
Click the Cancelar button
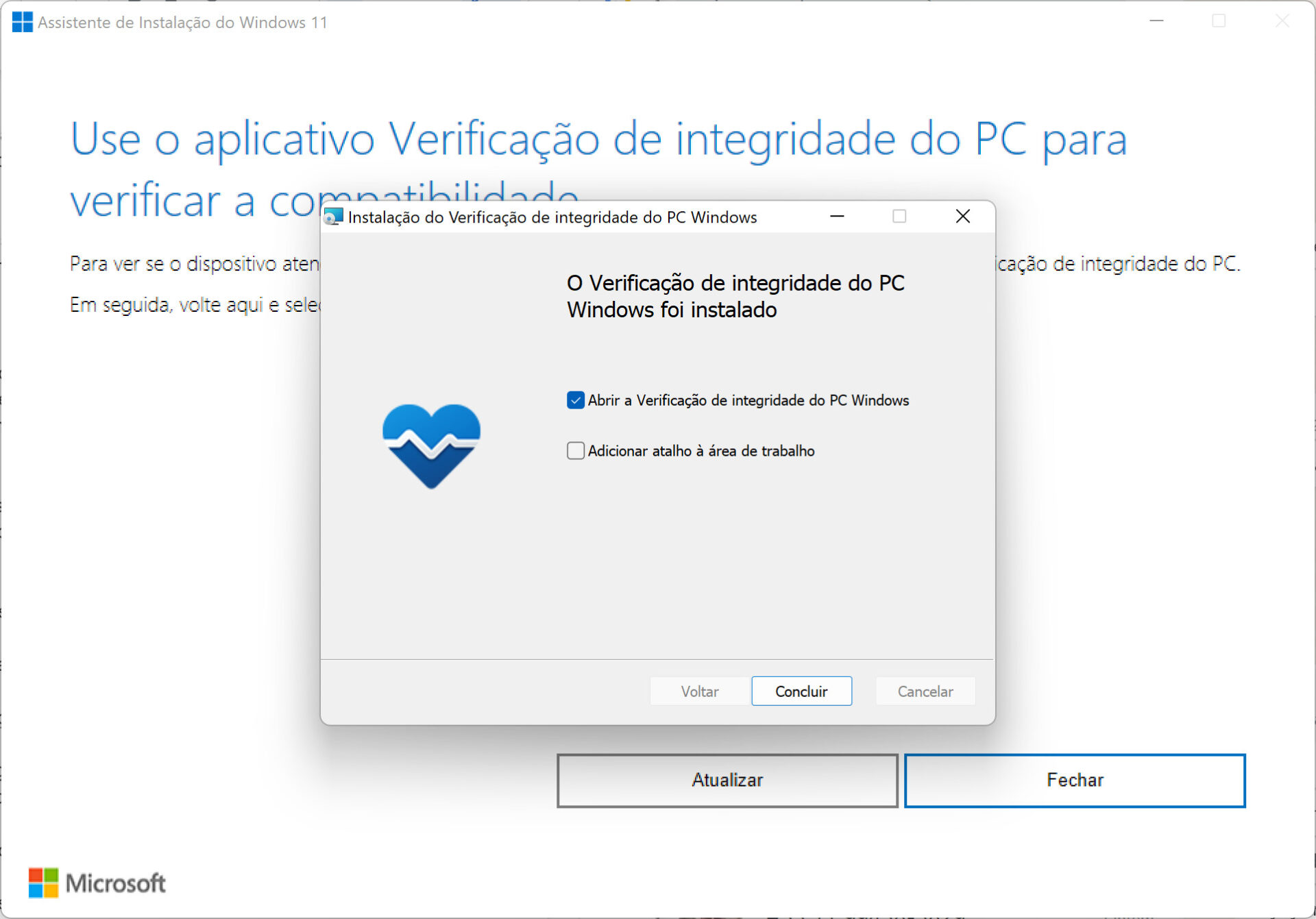point(925,691)
